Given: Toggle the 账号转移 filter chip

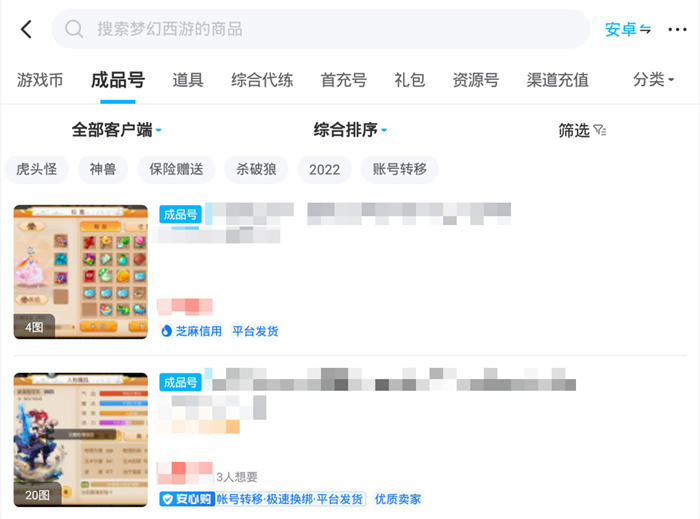Looking at the screenshot, I should (400, 170).
